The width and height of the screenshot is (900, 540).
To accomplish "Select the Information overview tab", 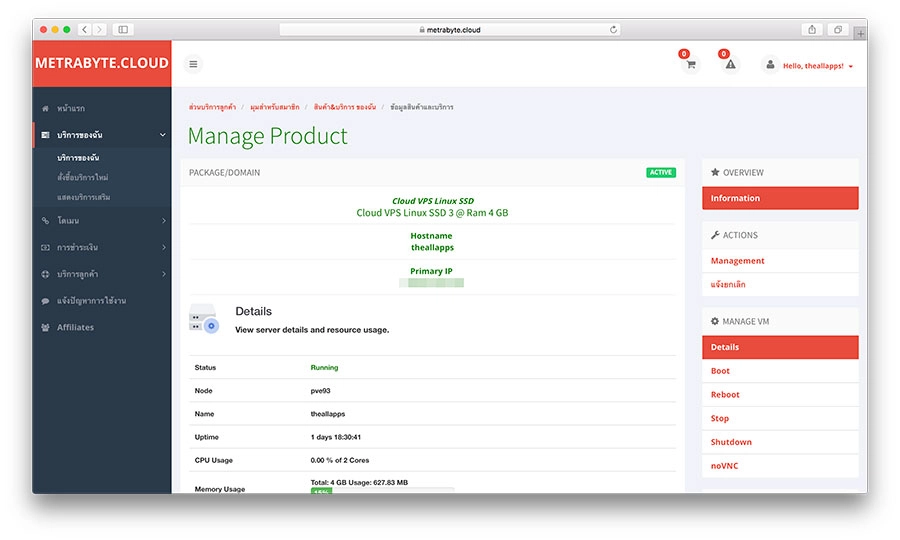I will coord(779,198).
